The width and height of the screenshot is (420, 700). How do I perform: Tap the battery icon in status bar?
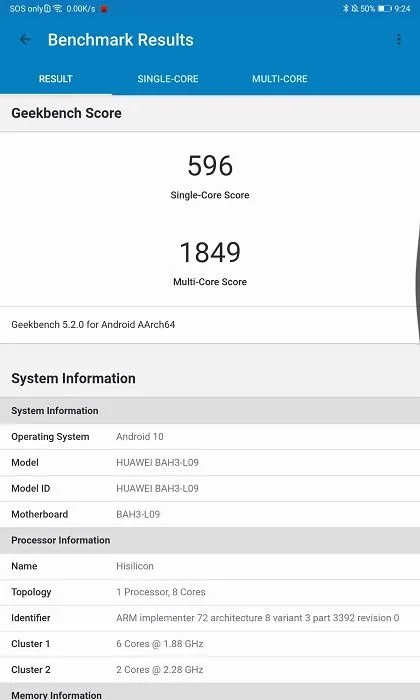pyautogui.click(x=384, y=8)
